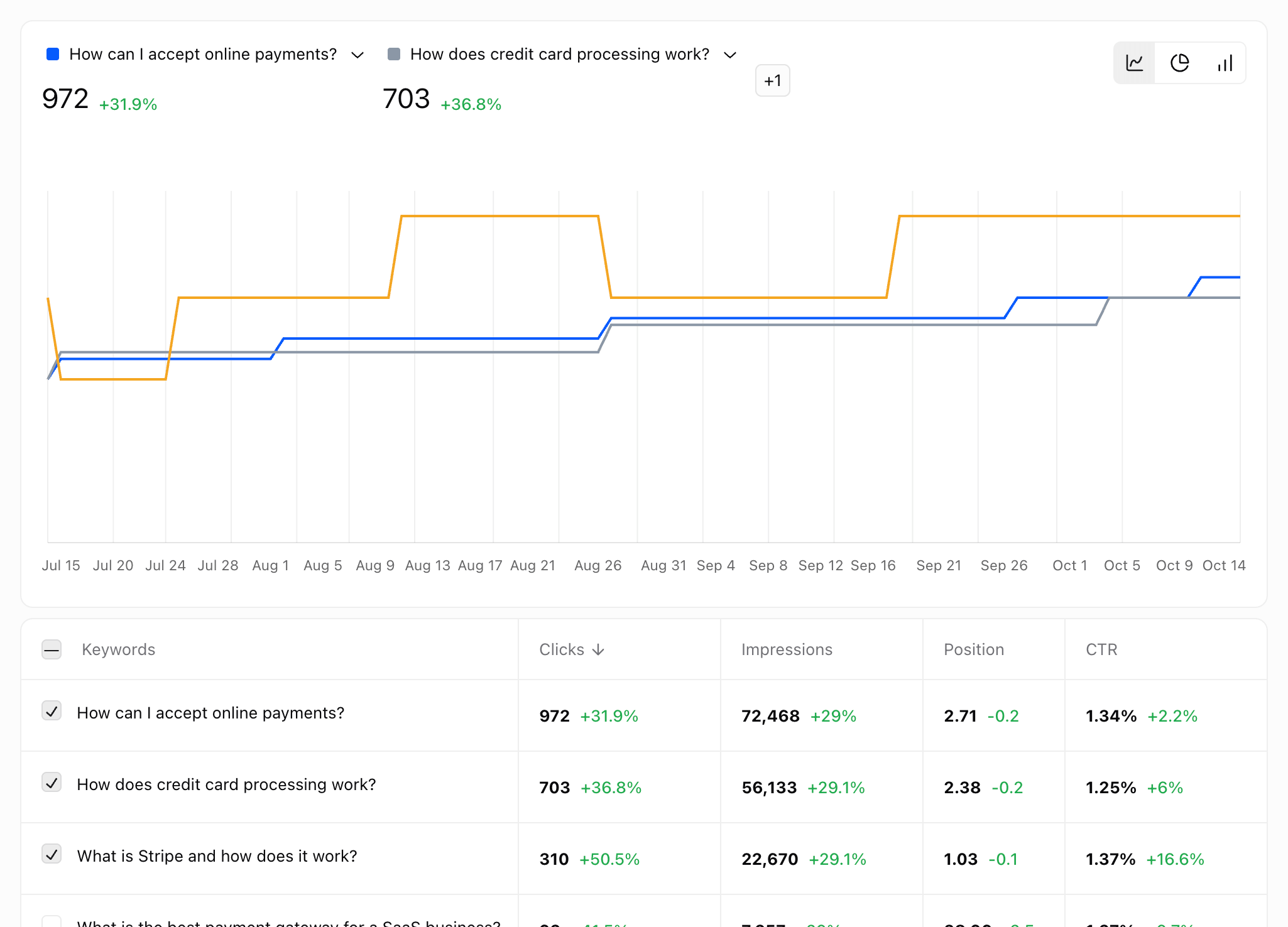Uncheck 'How can I accept online payments?' row
The height and width of the screenshot is (927, 1288).
tap(52, 711)
